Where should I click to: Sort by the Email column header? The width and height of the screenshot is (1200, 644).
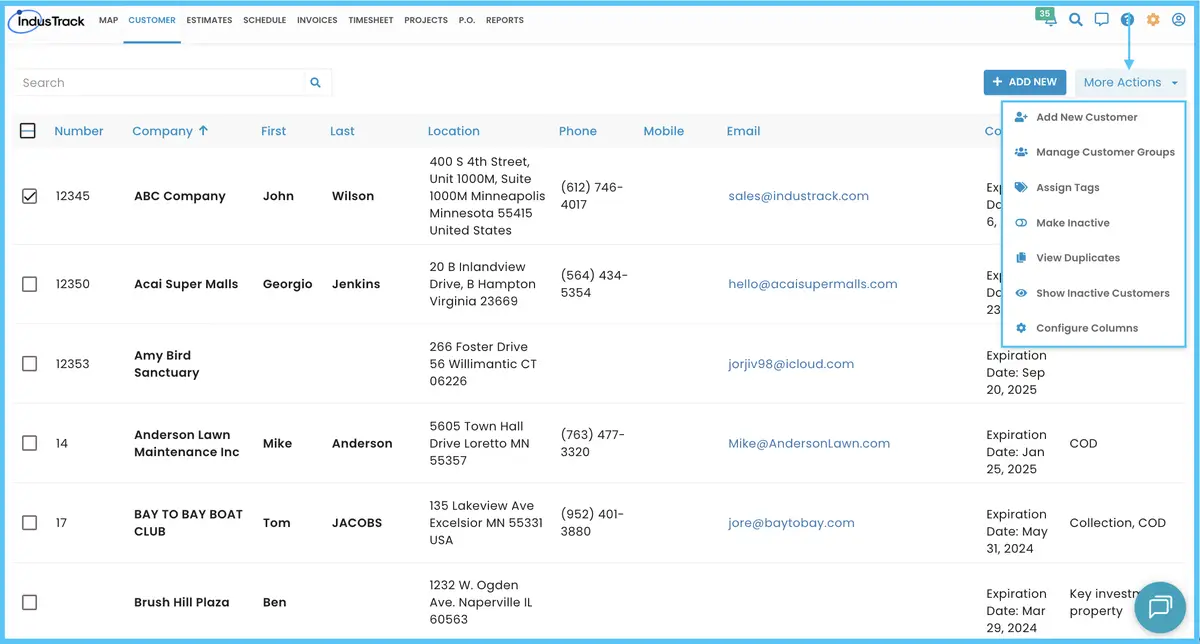744,131
